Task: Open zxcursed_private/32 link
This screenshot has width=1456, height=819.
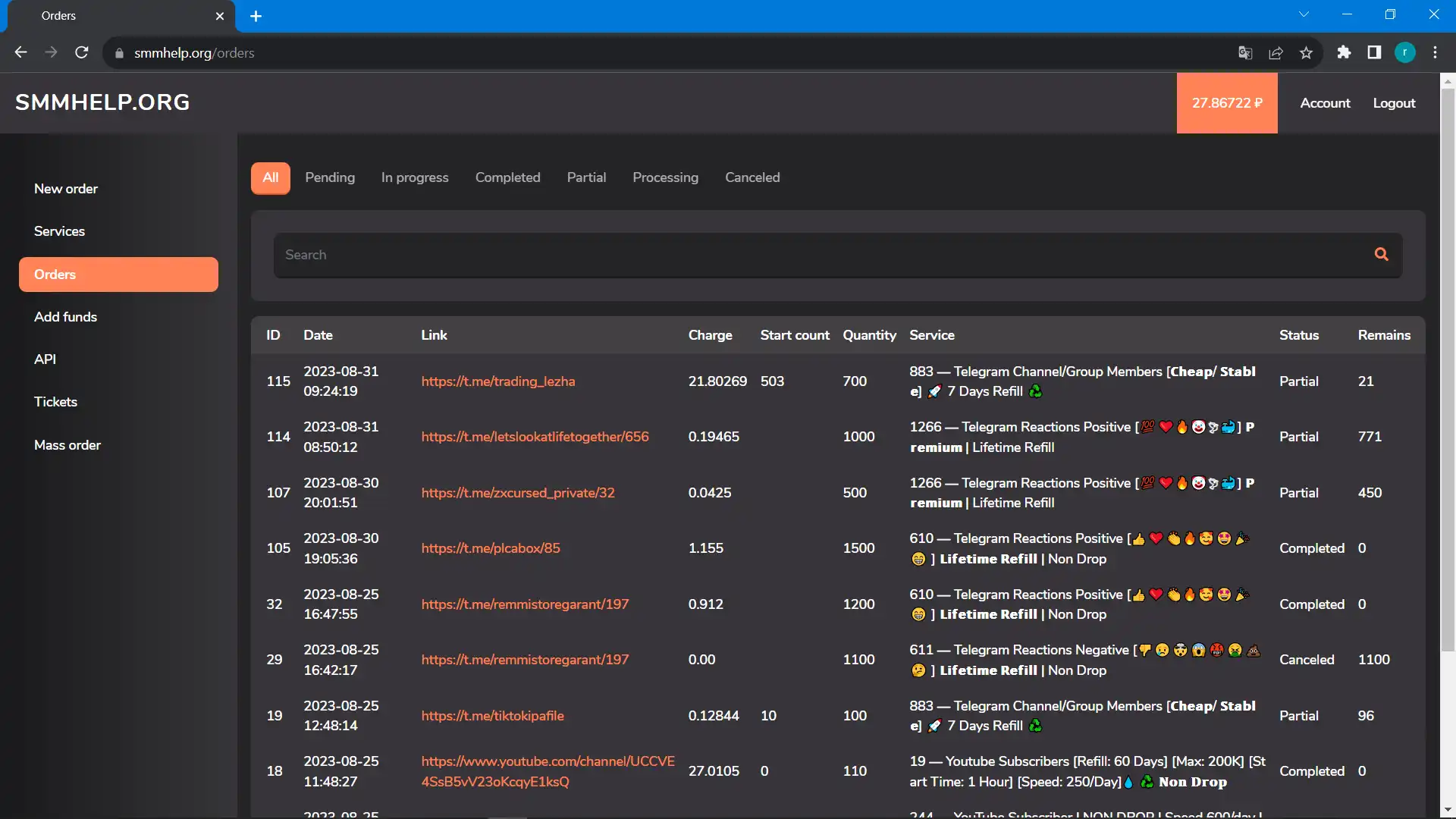Action: [518, 493]
